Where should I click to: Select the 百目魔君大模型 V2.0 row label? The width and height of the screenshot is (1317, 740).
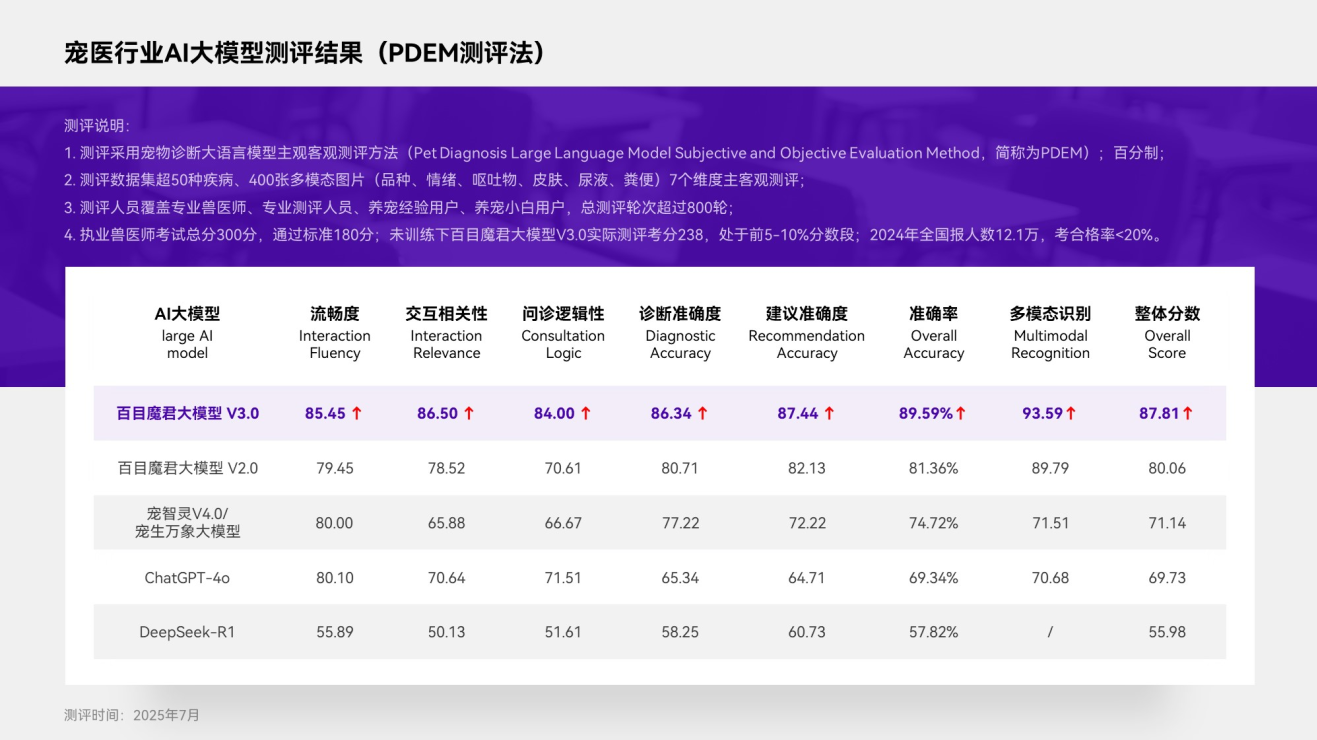[x=187, y=468]
